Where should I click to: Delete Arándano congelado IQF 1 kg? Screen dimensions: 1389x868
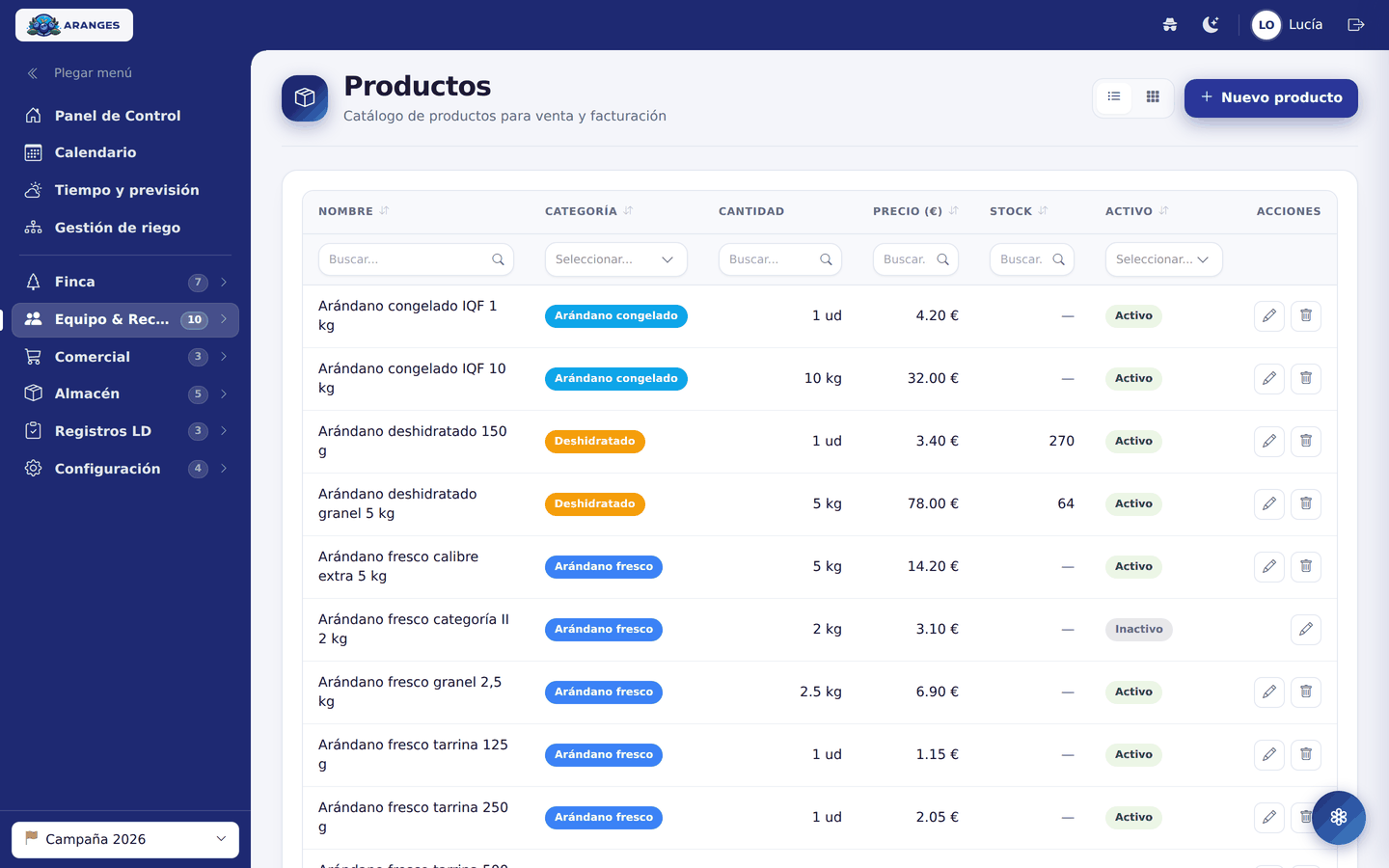[1306, 316]
